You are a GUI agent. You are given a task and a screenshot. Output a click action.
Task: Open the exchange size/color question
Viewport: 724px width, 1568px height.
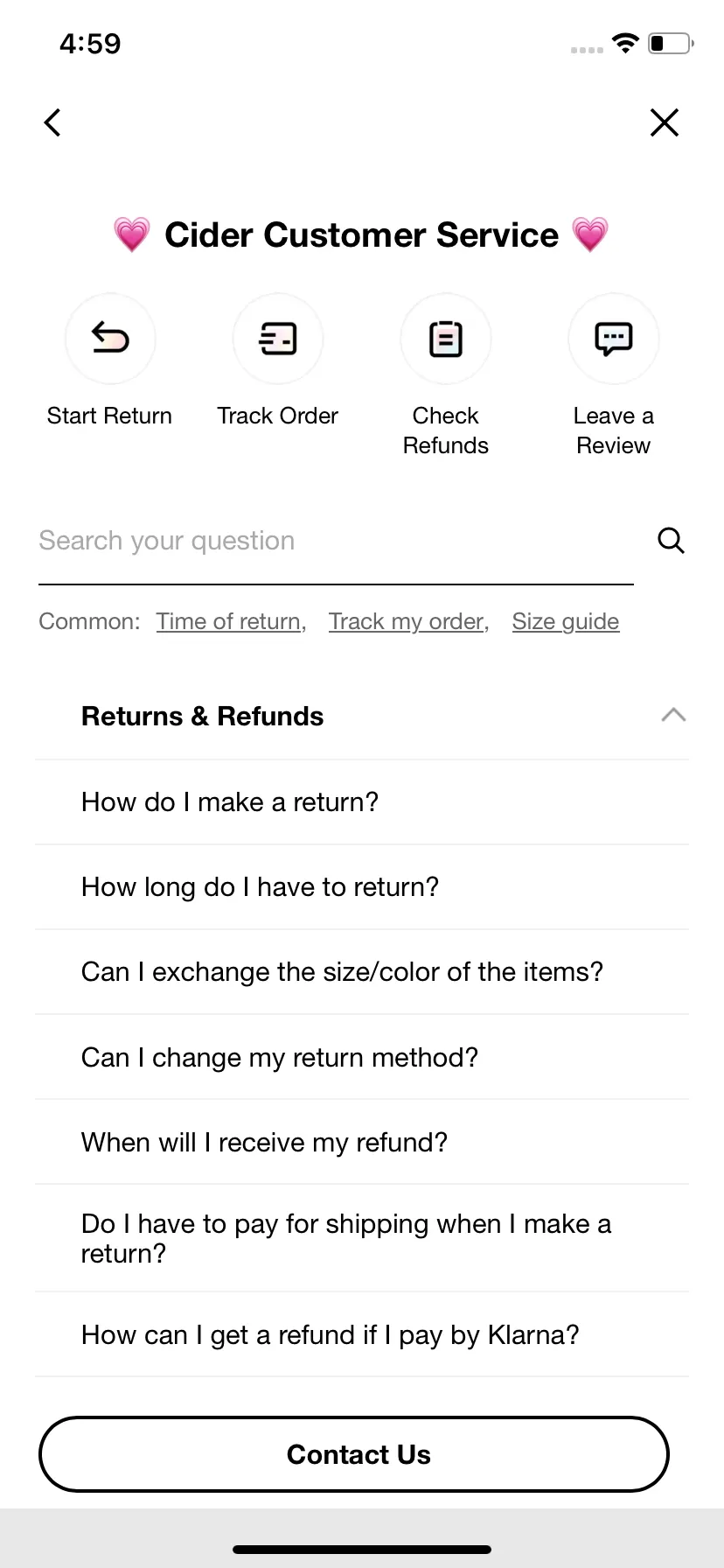[x=362, y=972]
